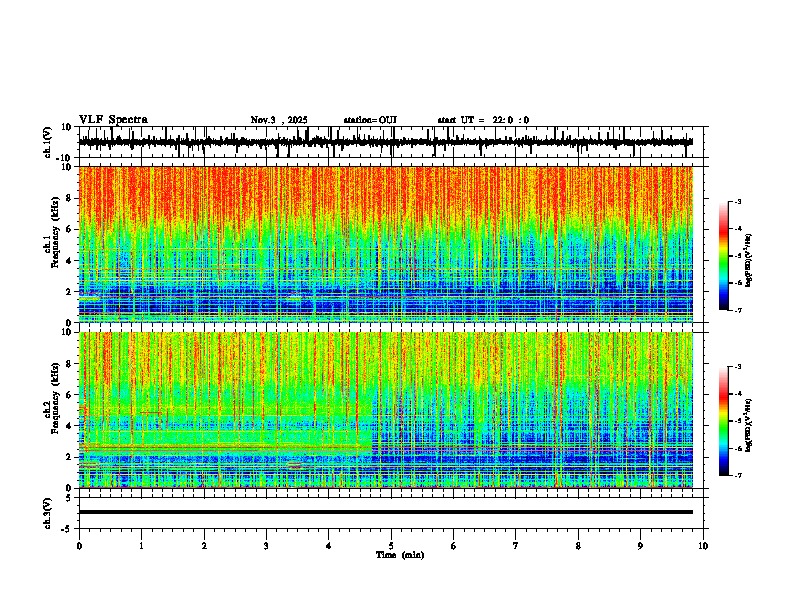Click the time axis tick label "1"

pyautogui.click(x=141, y=546)
